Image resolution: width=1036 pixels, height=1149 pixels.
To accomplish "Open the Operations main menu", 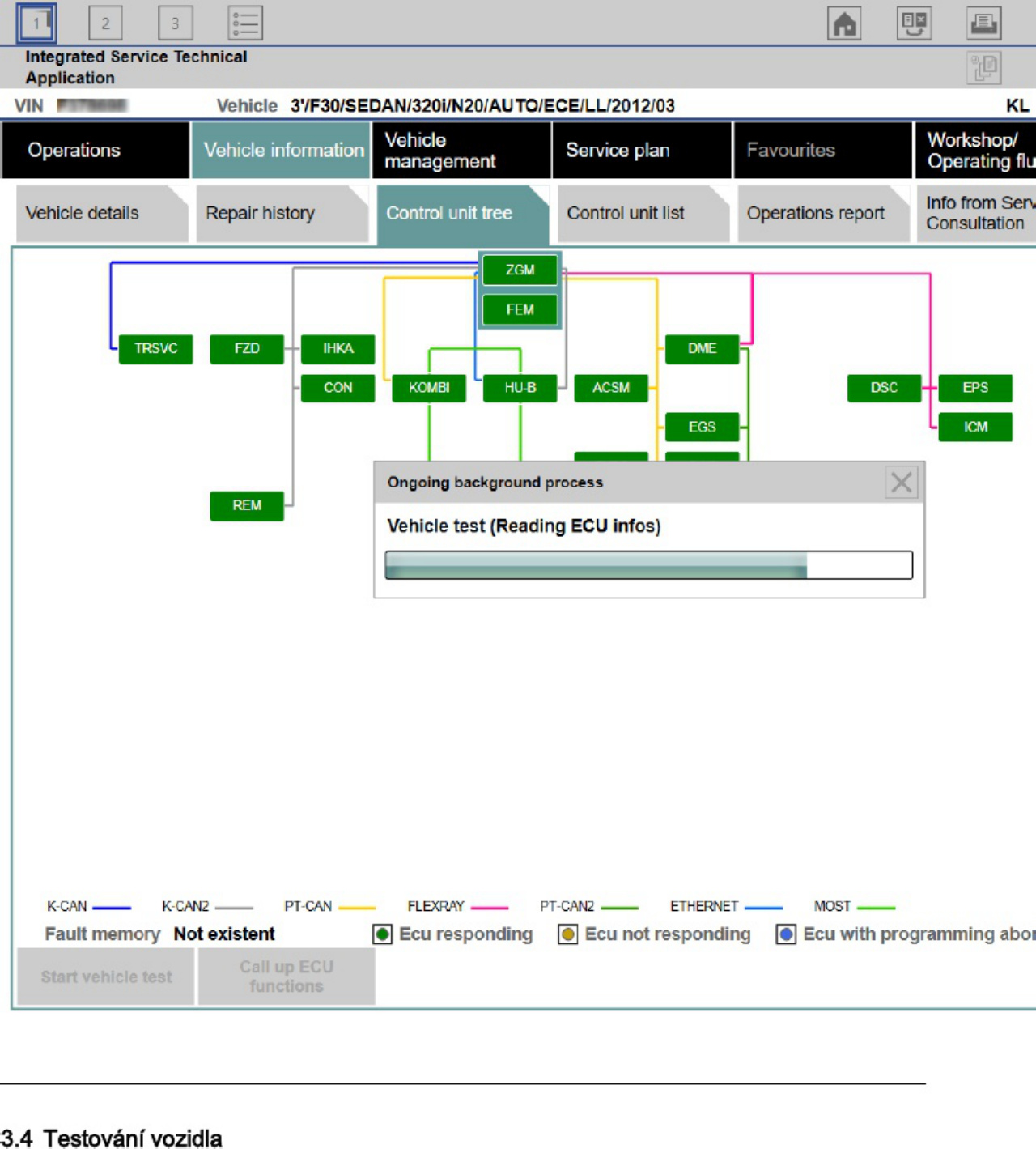I will tap(96, 151).
